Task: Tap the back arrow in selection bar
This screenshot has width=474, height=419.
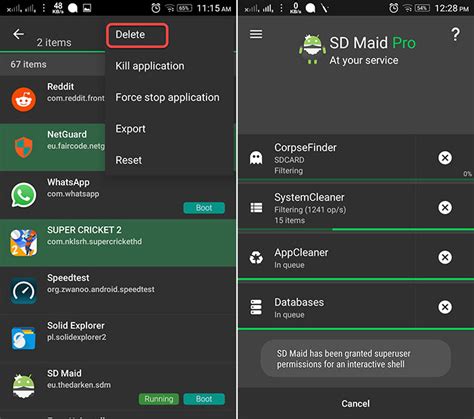Action: (18, 34)
